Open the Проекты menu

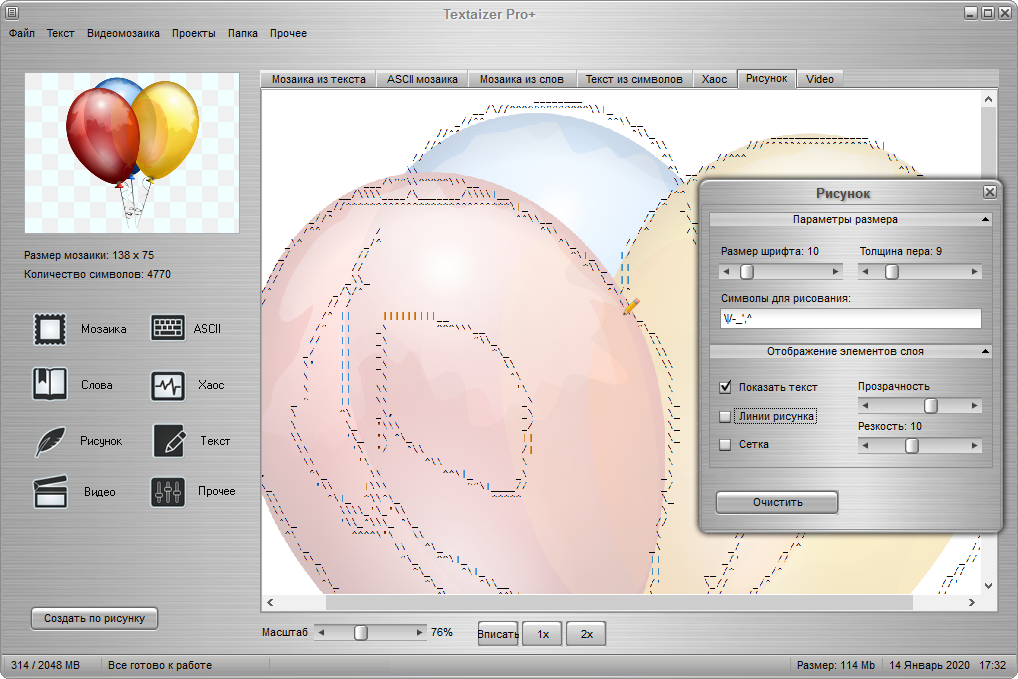pyautogui.click(x=193, y=33)
